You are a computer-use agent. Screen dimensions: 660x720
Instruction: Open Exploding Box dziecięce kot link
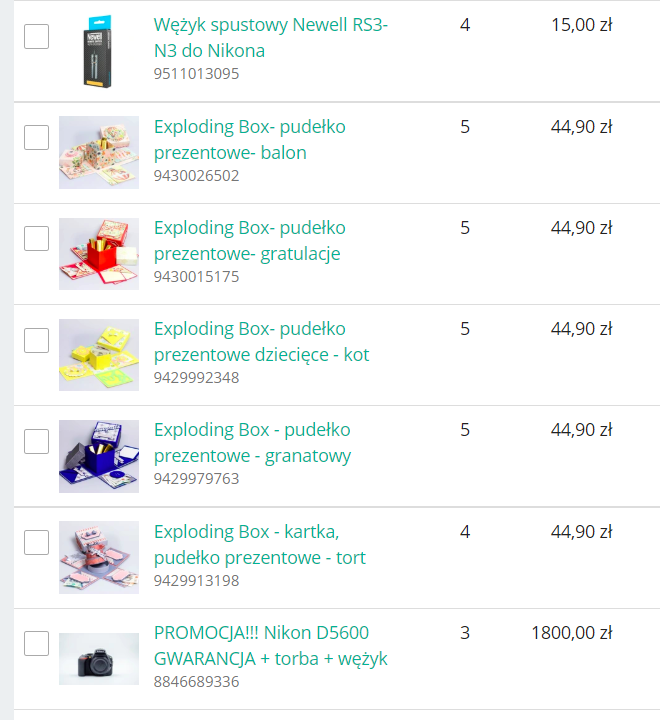pyautogui.click(x=261, y=341)
